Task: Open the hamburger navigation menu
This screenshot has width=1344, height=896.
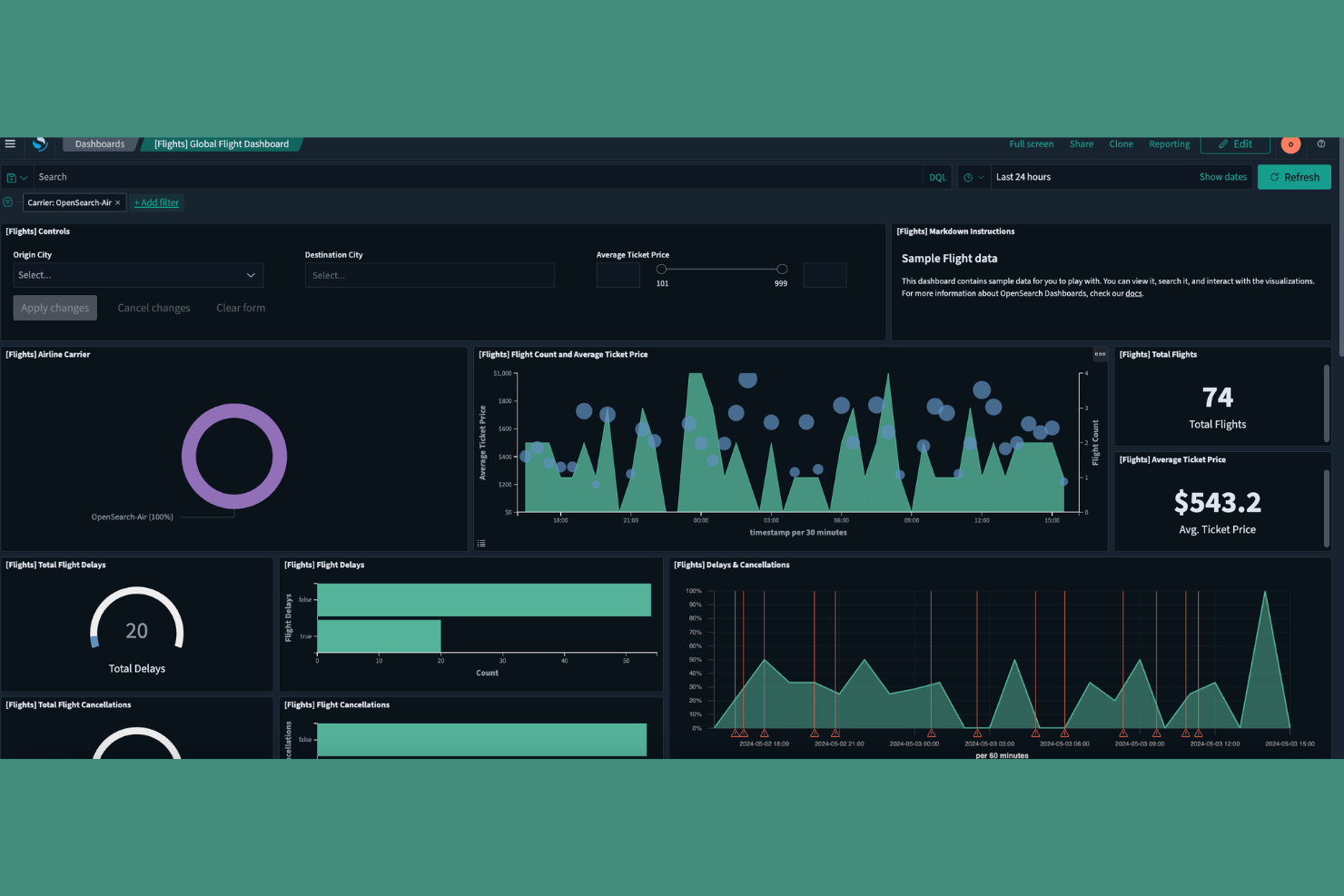Action: point(10,143)
